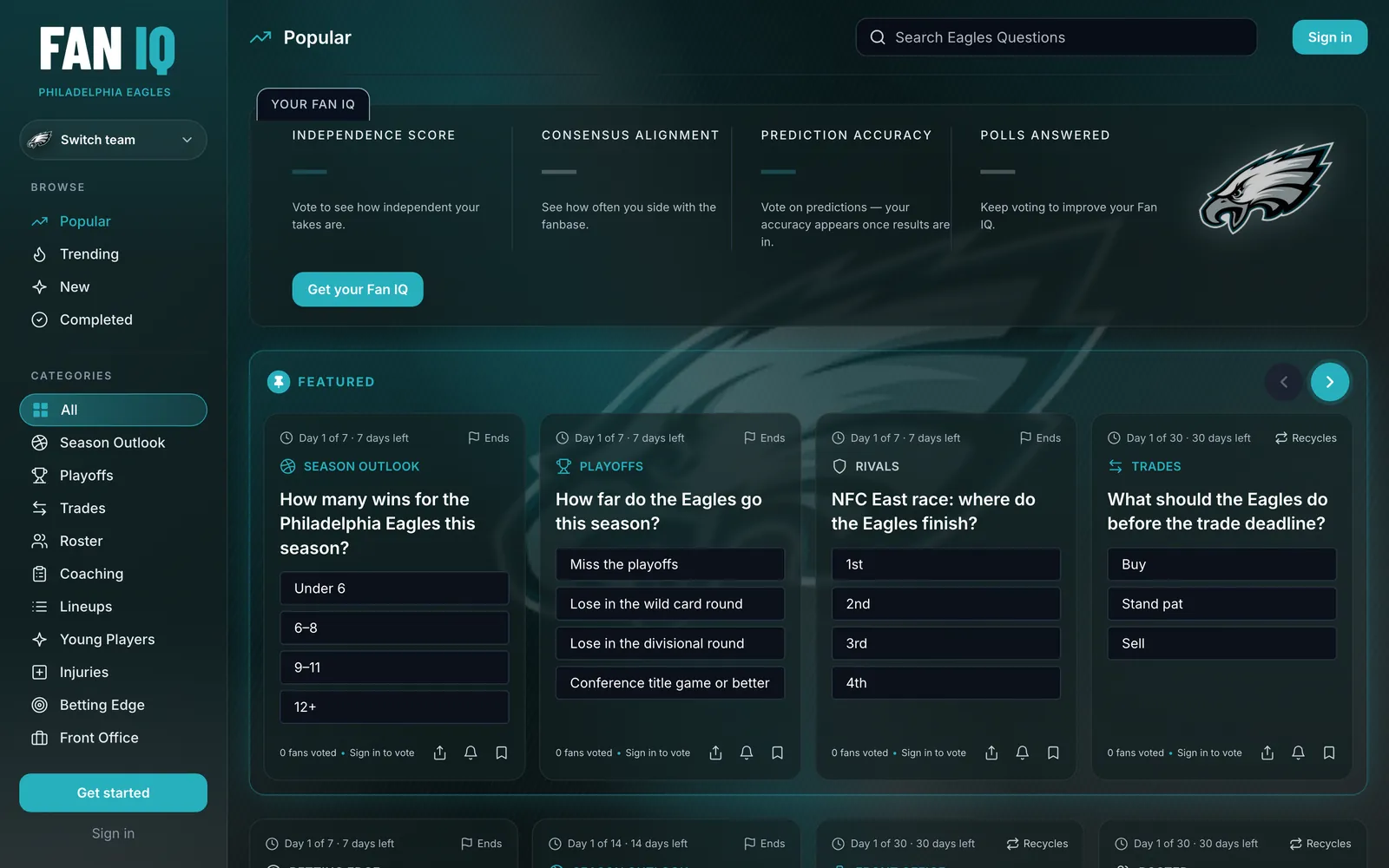
Task: Bookmark the trade deadline poll
Action: (1329, 753)
